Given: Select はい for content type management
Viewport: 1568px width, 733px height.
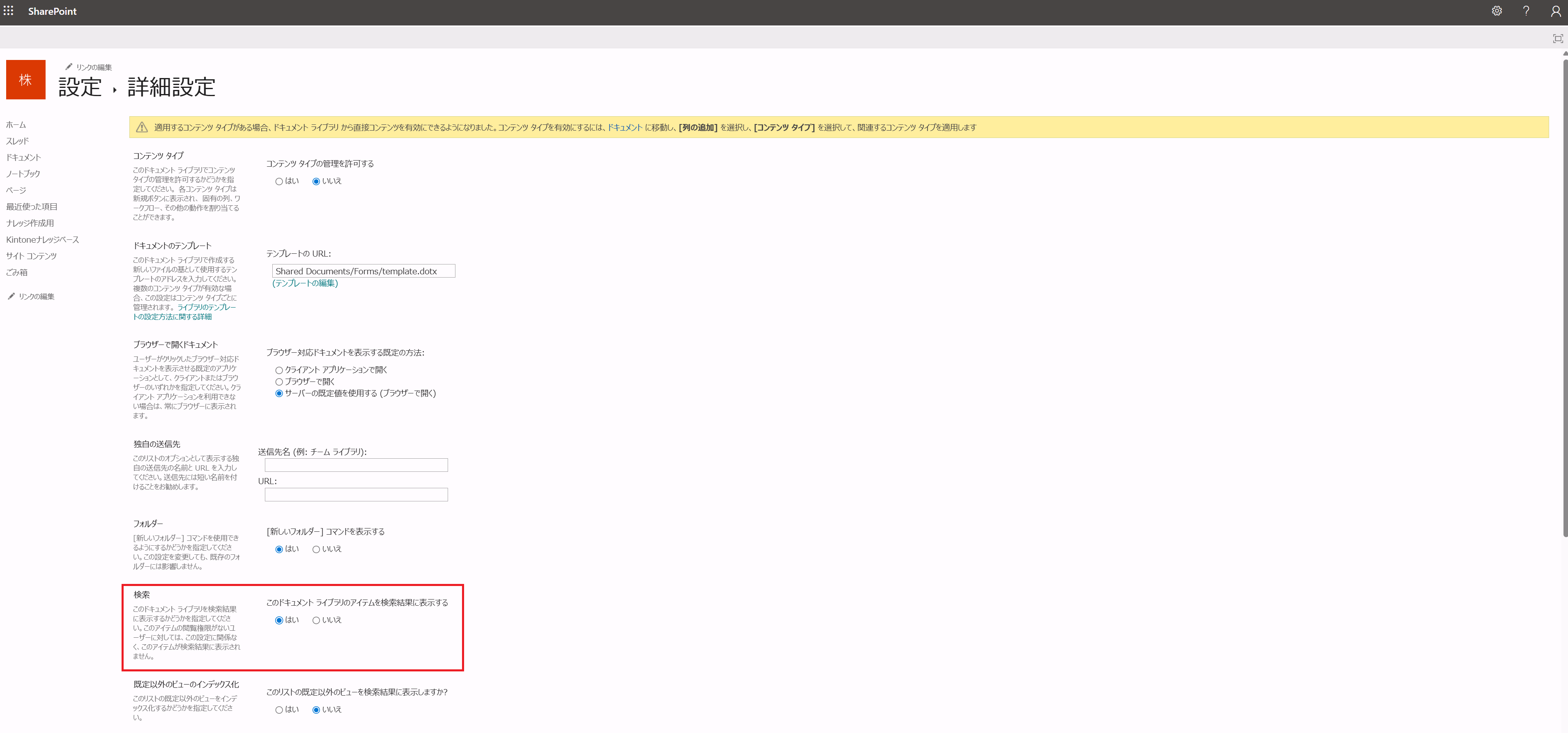Looking at the screenshot, I should click(279, 182).
